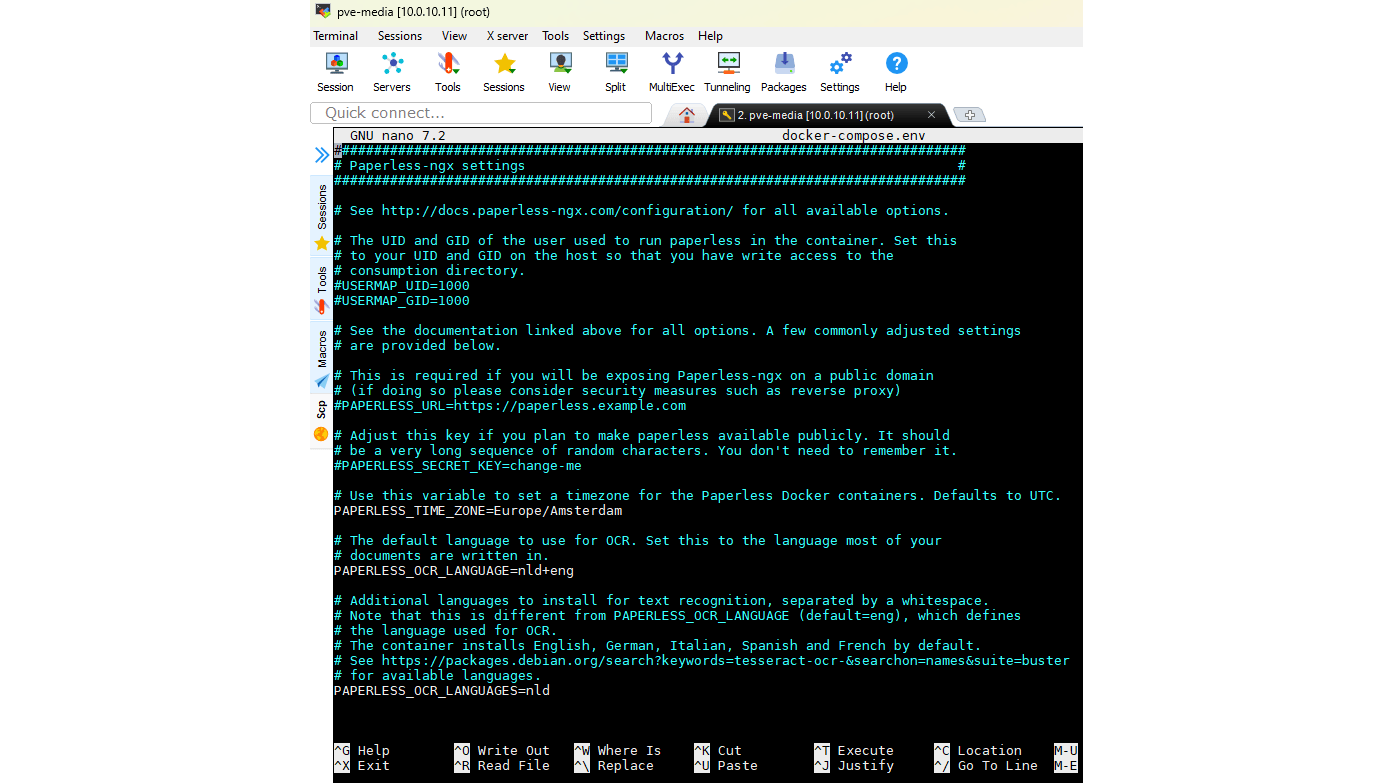The width and height of the screenshot is (1392, 783).
Task: Split the terminal with the Split icon
Action: (x=616, y=73)
